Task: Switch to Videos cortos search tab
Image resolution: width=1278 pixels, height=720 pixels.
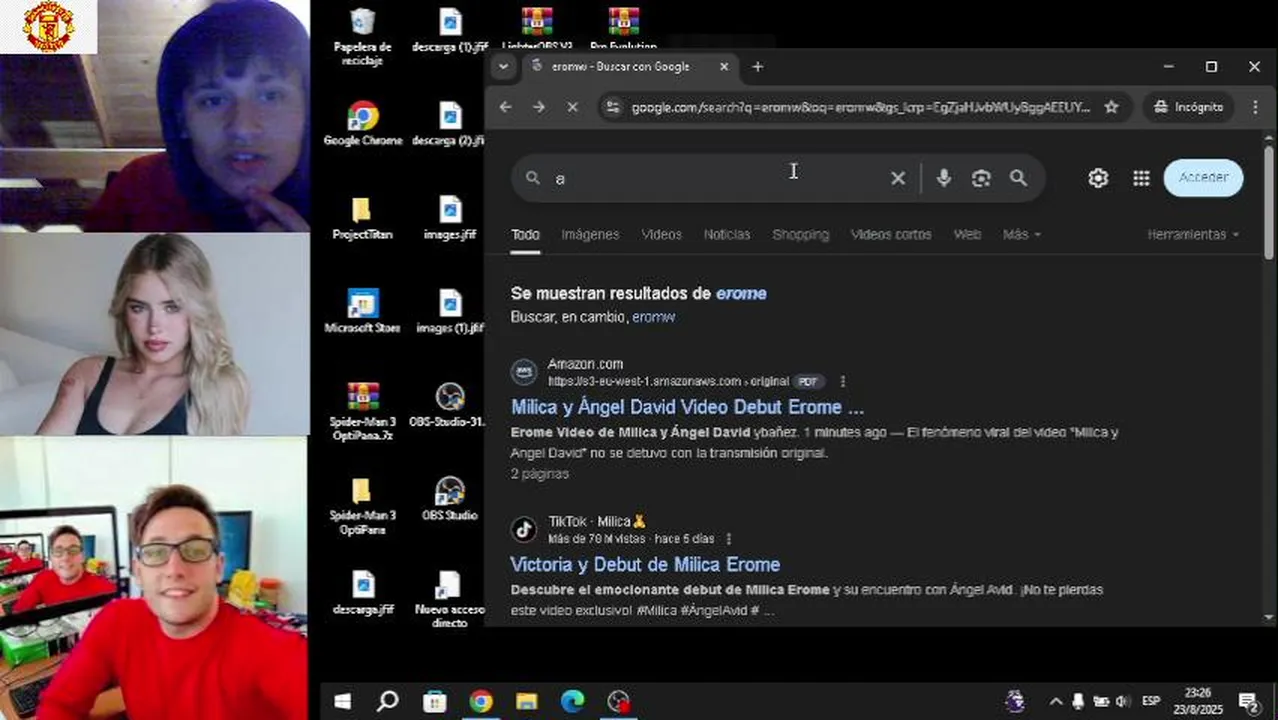Action: (891, 234)
